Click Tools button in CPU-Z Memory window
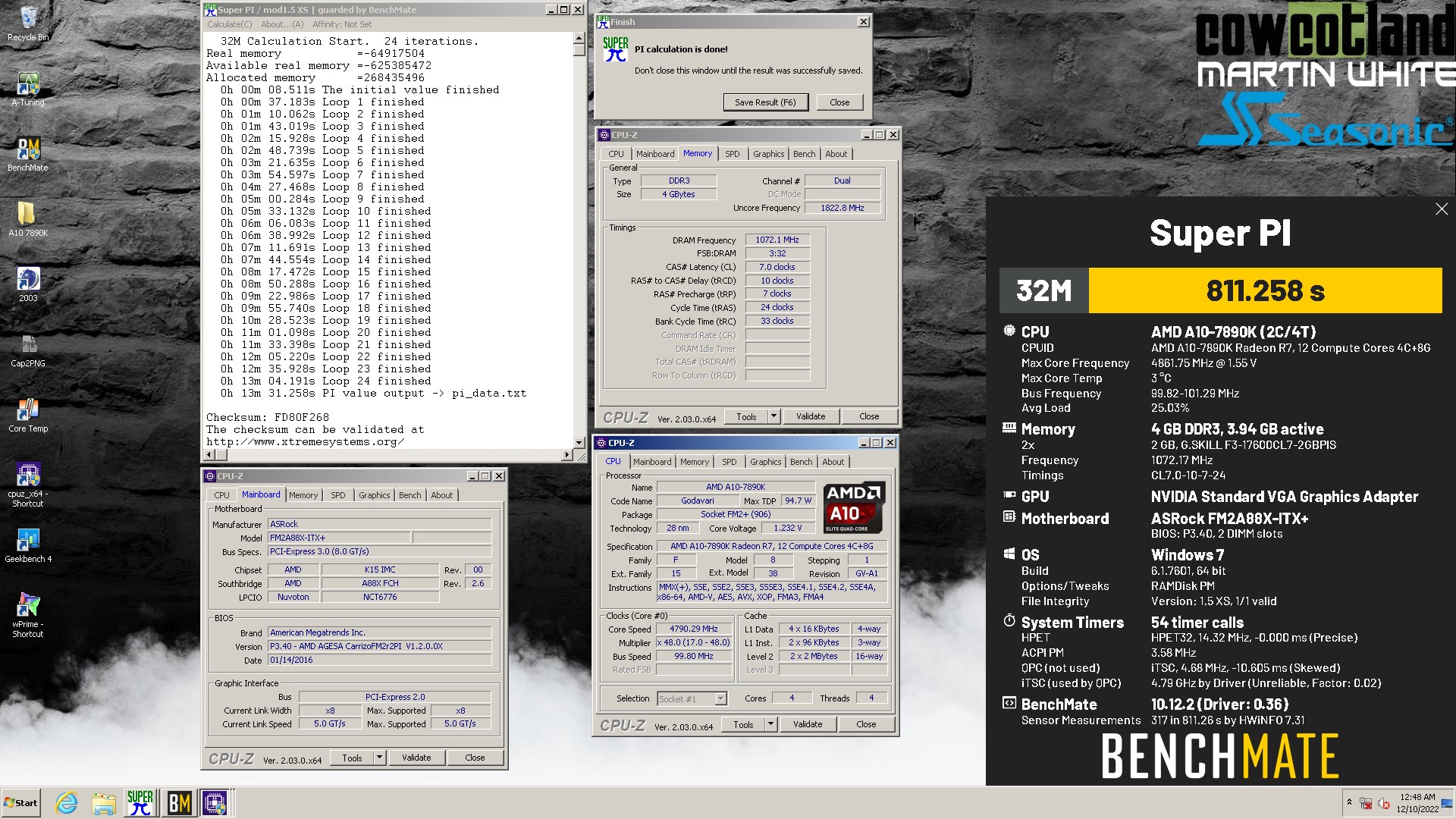 point(746,416)
